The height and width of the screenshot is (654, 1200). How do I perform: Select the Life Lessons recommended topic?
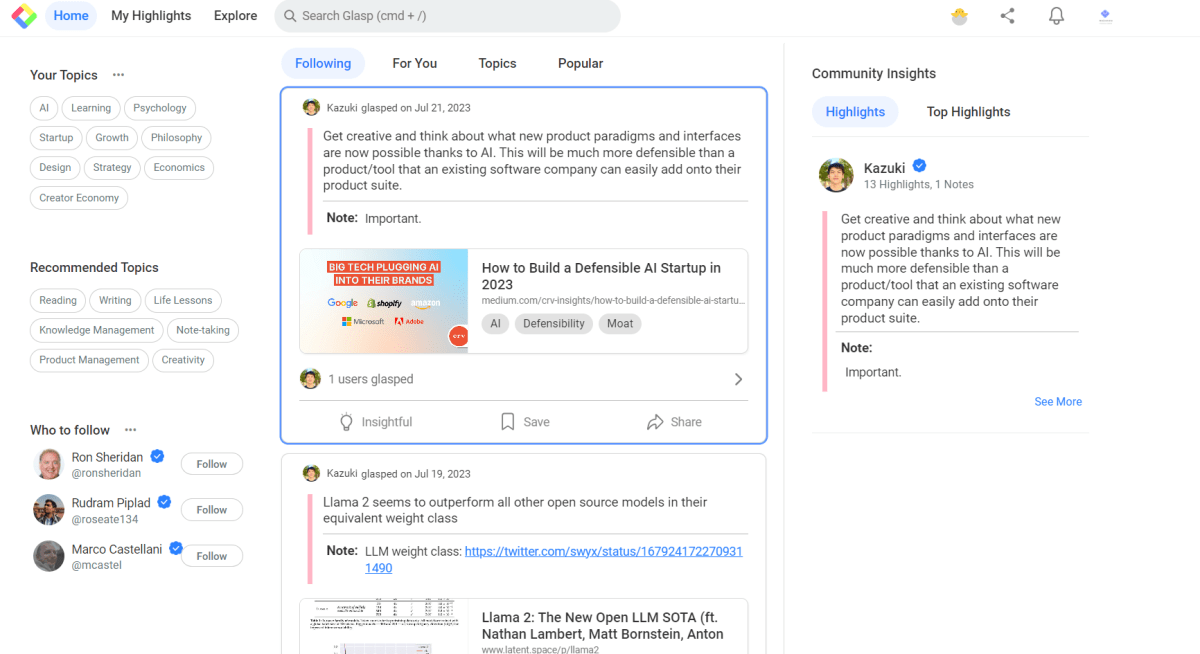pyautogui.click(x=183, y=300)
